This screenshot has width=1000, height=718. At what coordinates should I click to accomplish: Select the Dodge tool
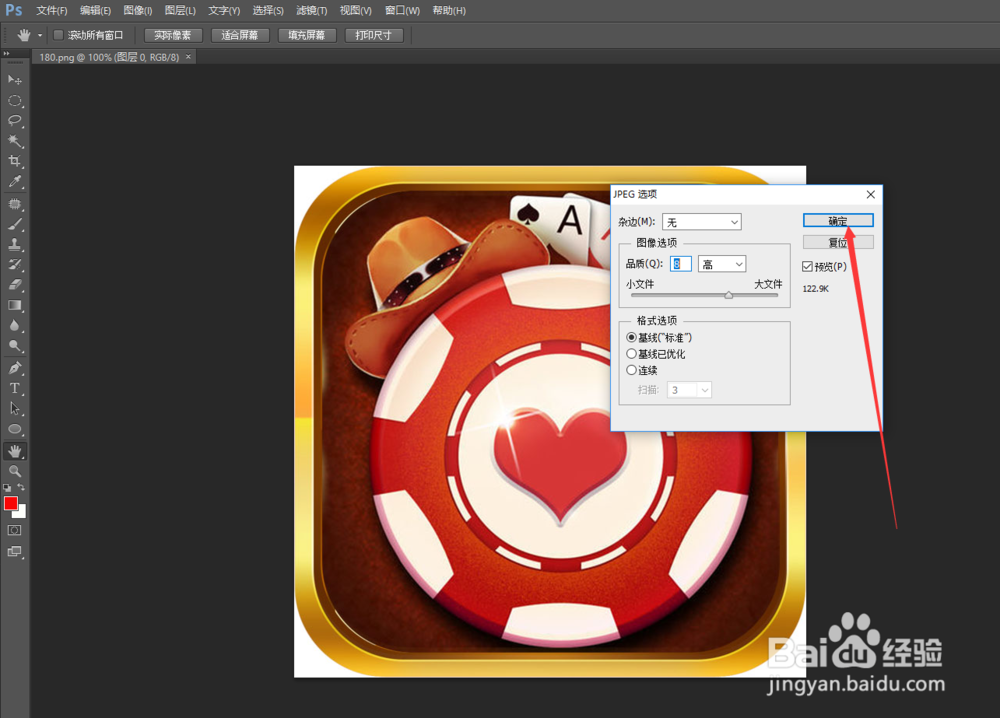[15, 346]
